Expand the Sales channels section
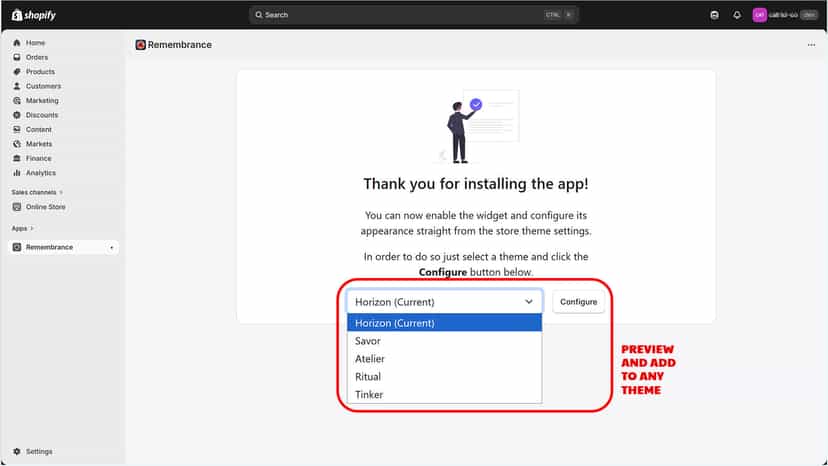Screen dimensions: 828x466 coord(37,192)
